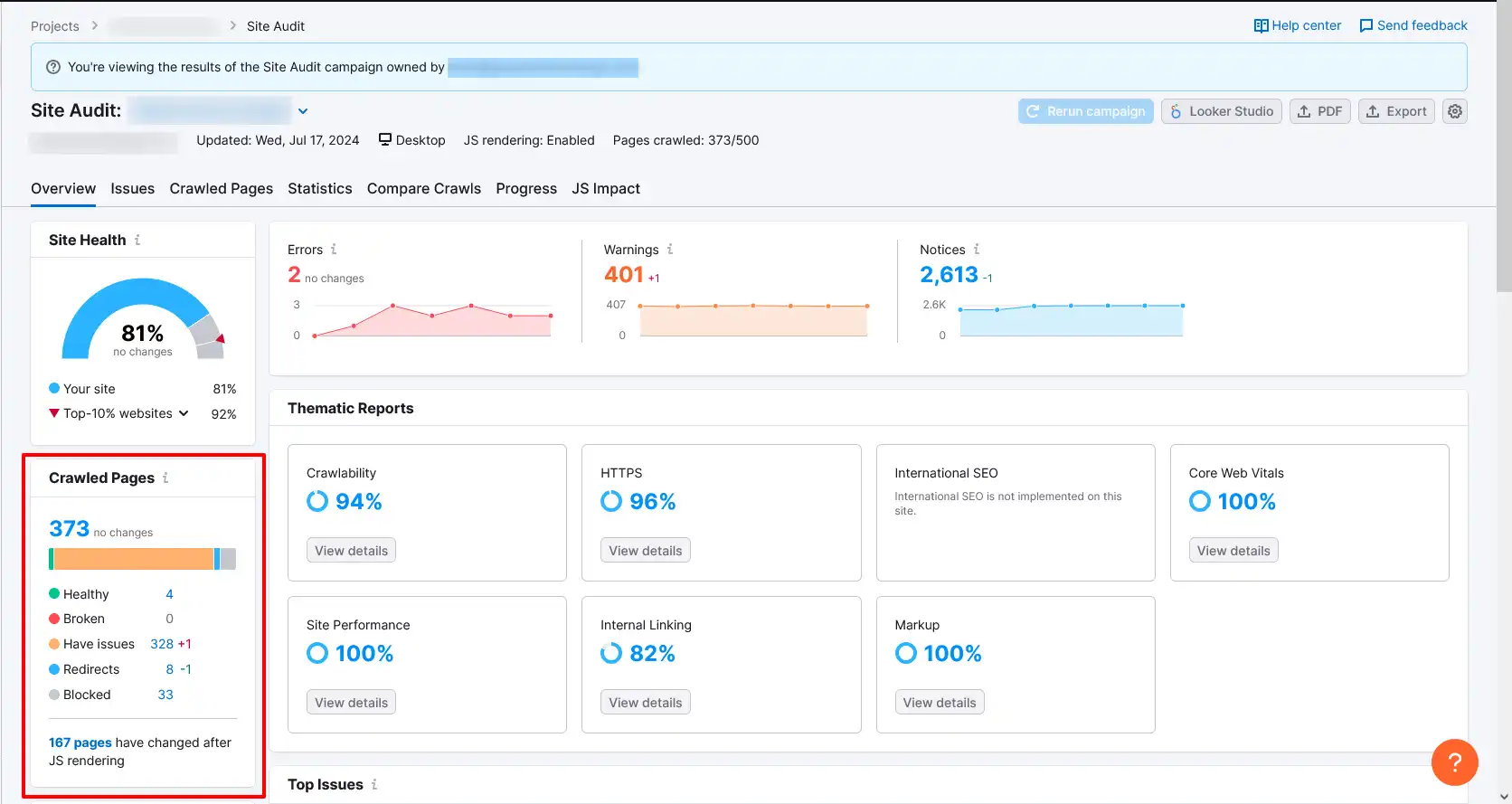
Task: View details for Internal Linking
Action: (x=646, y=703)
